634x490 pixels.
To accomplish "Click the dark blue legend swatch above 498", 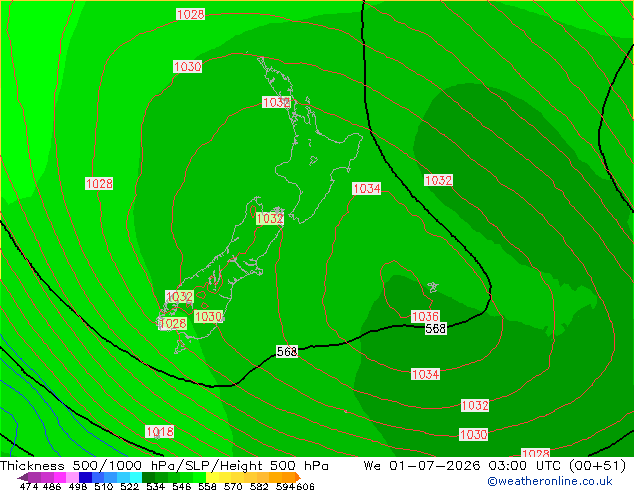I will [85, 477].
